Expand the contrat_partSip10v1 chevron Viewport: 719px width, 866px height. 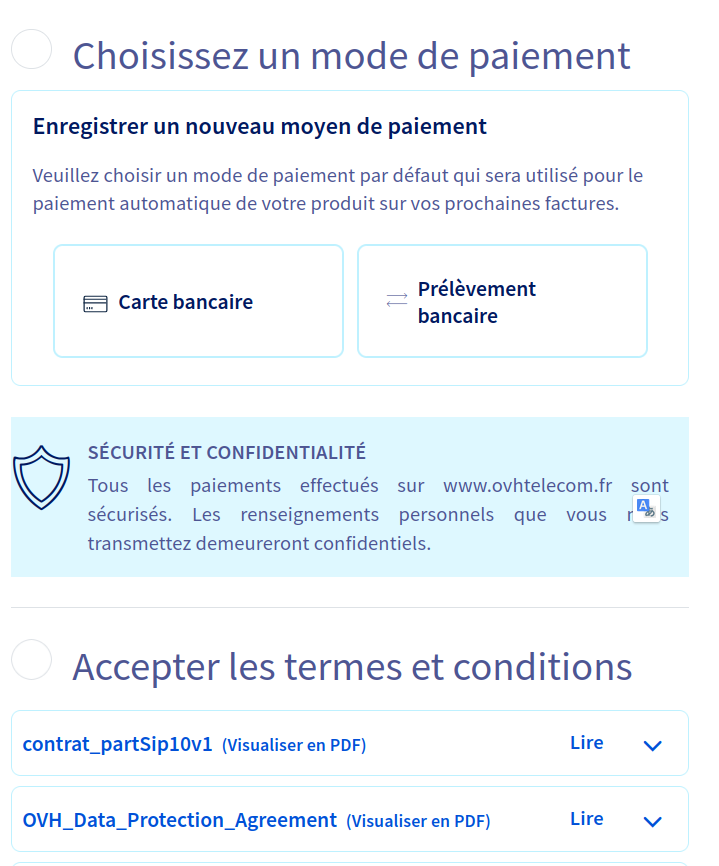click(653, 745)
